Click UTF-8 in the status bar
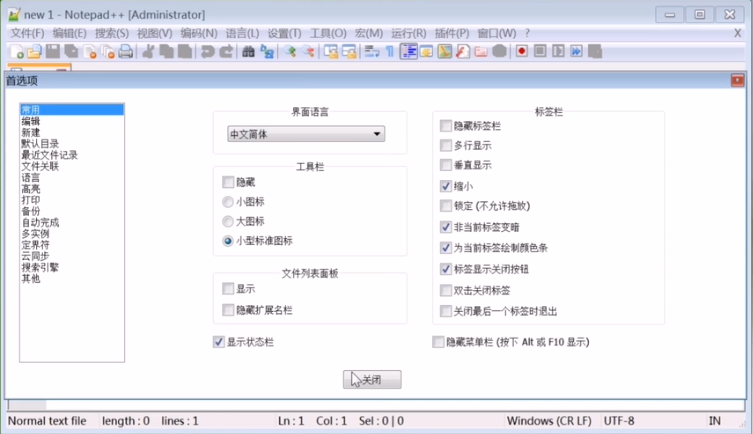The image size is (753, 434). click(619, 421)
